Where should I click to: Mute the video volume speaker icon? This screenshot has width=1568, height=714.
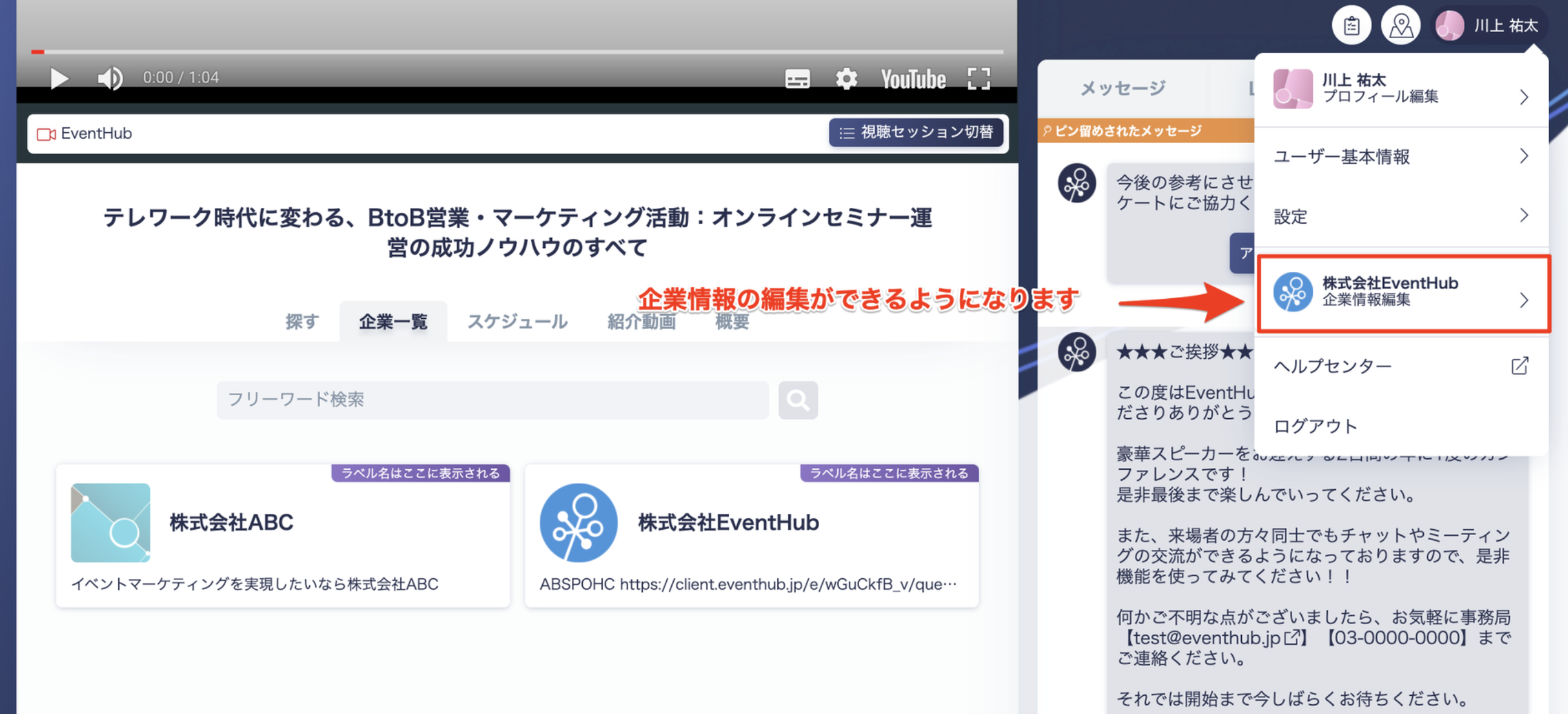coord(111,79)
